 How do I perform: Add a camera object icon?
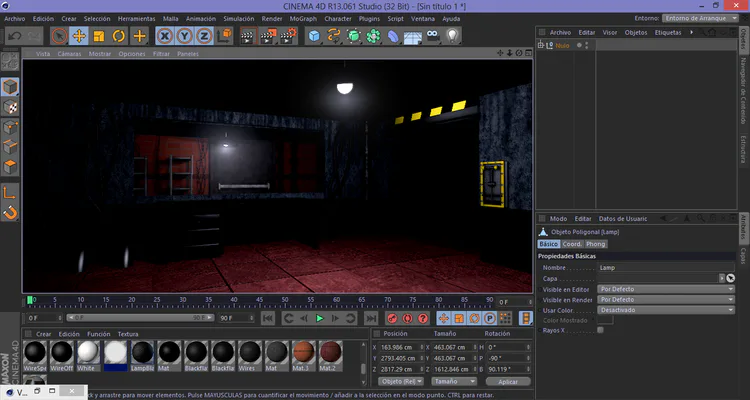(x=433, y=36)
